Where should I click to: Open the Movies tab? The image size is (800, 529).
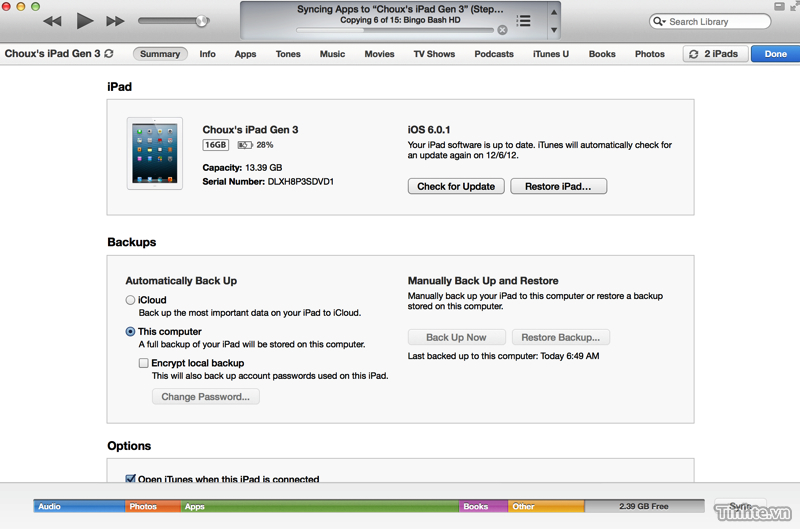(379, 54)
